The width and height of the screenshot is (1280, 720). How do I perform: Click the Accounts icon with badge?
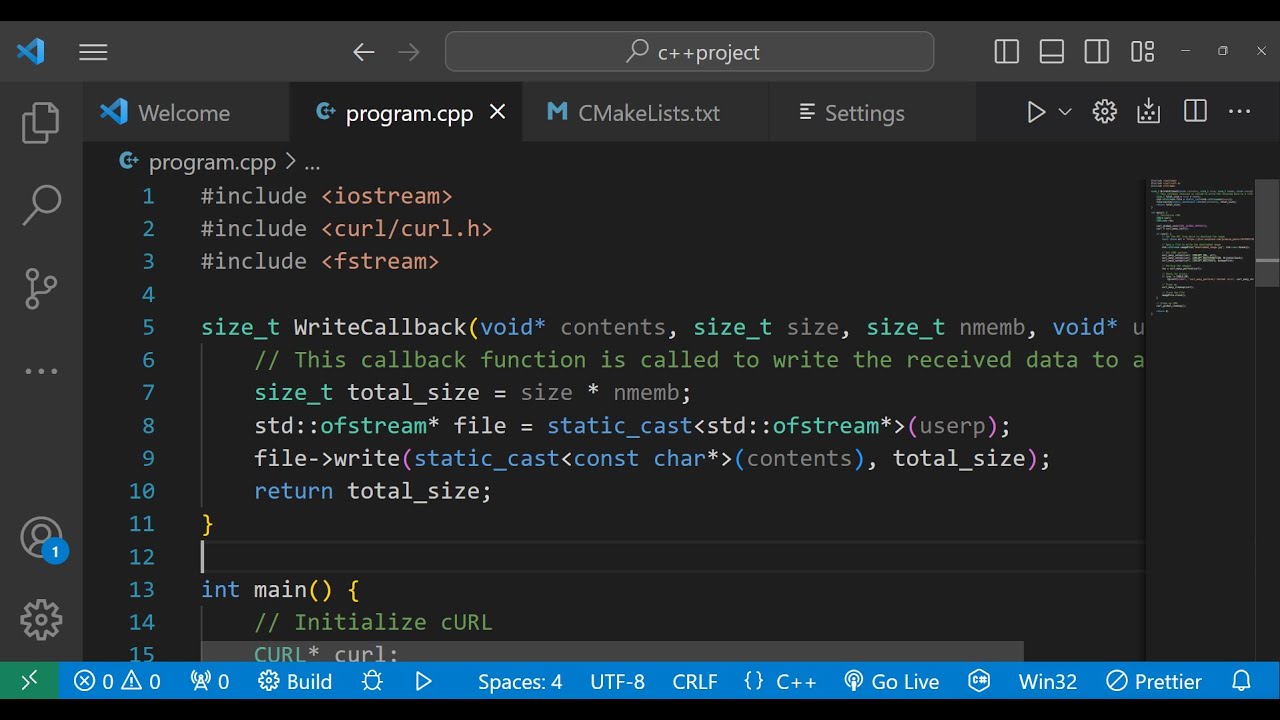tap(41, 538)
